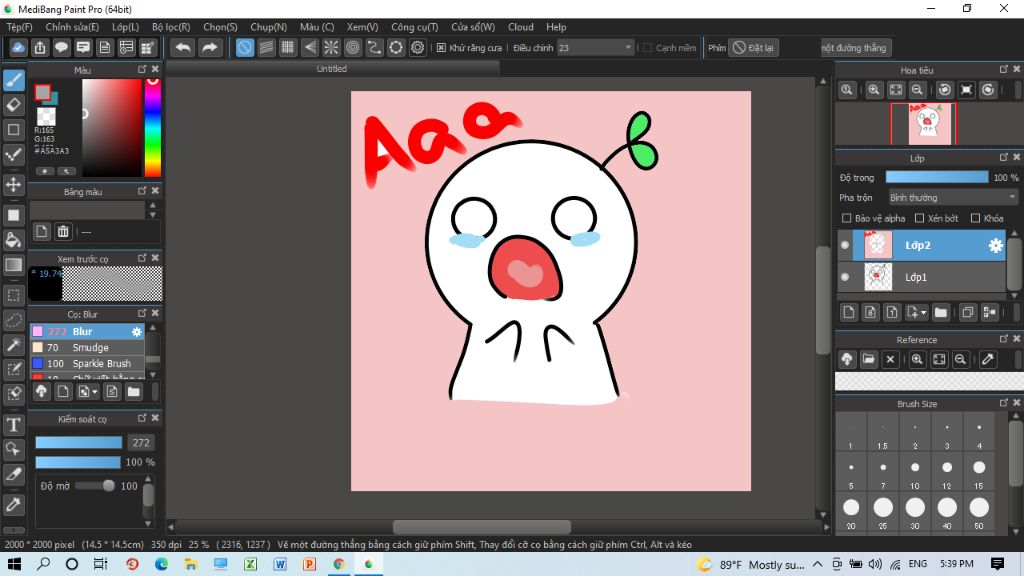Screen dimensions: 1024x576
Task: Open Công cụ(T) menu
Action: (415, 27)
